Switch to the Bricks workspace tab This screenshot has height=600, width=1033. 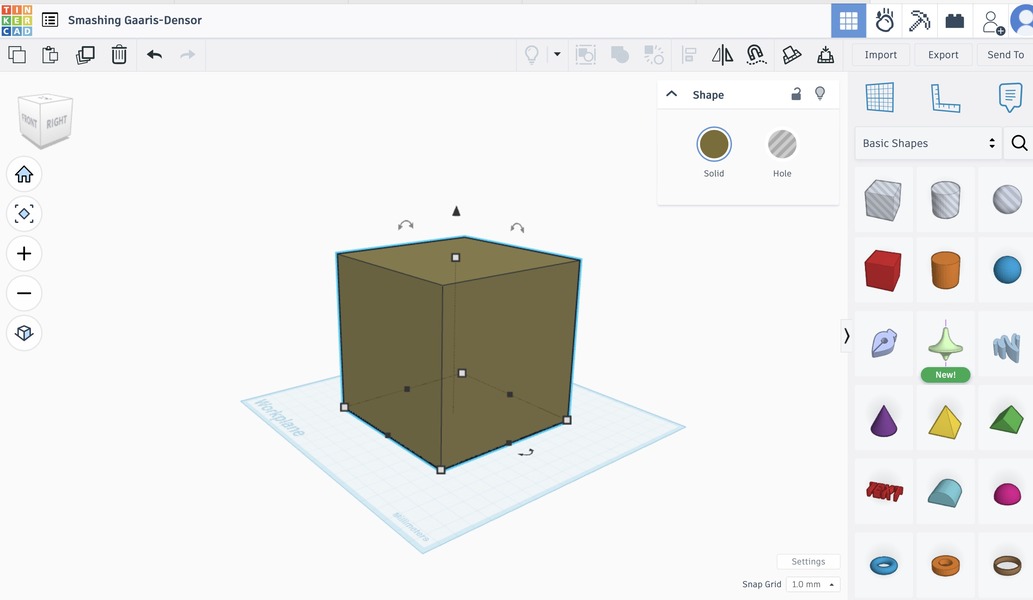pos(954,20)
